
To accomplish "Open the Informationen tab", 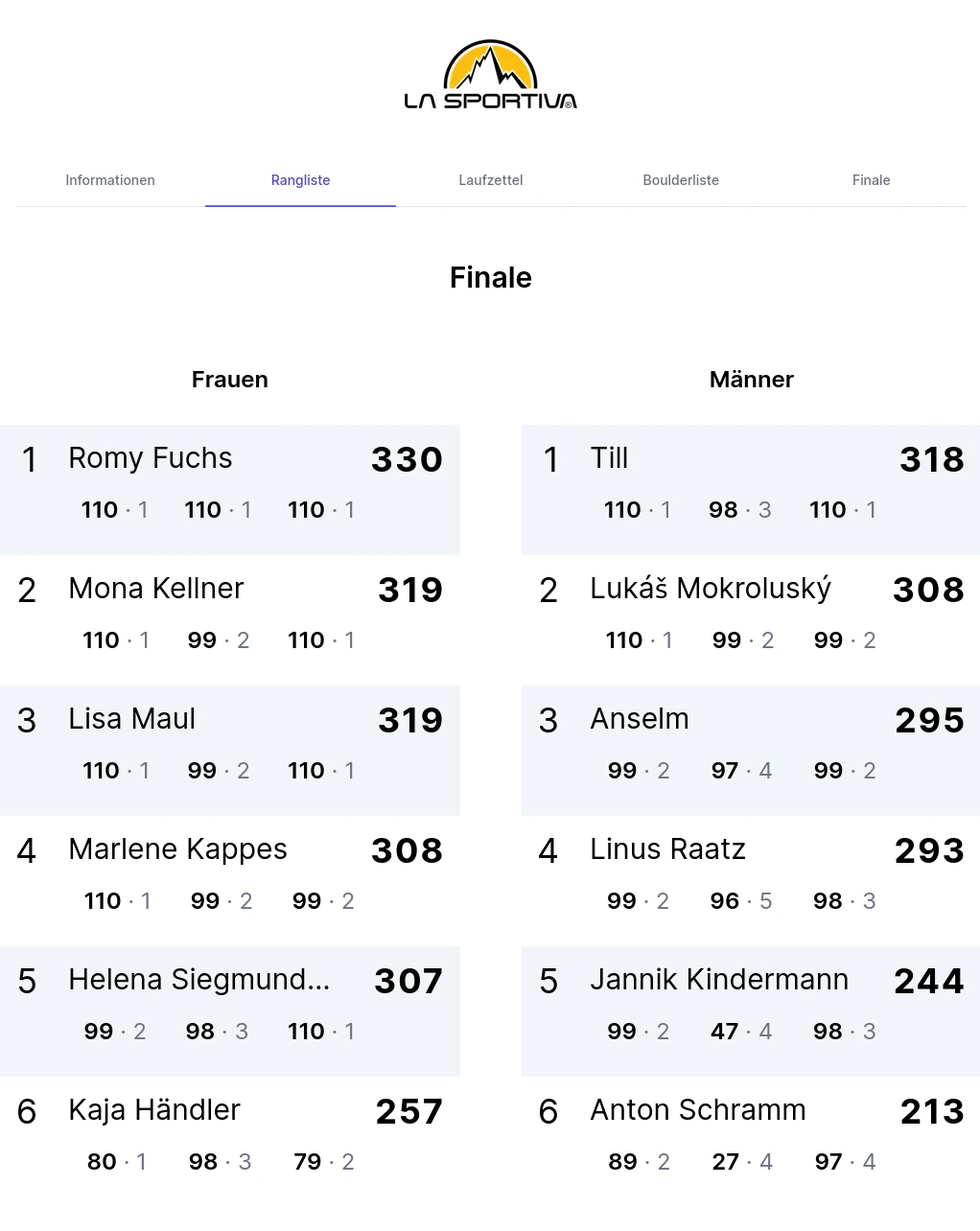I will 110,180.
